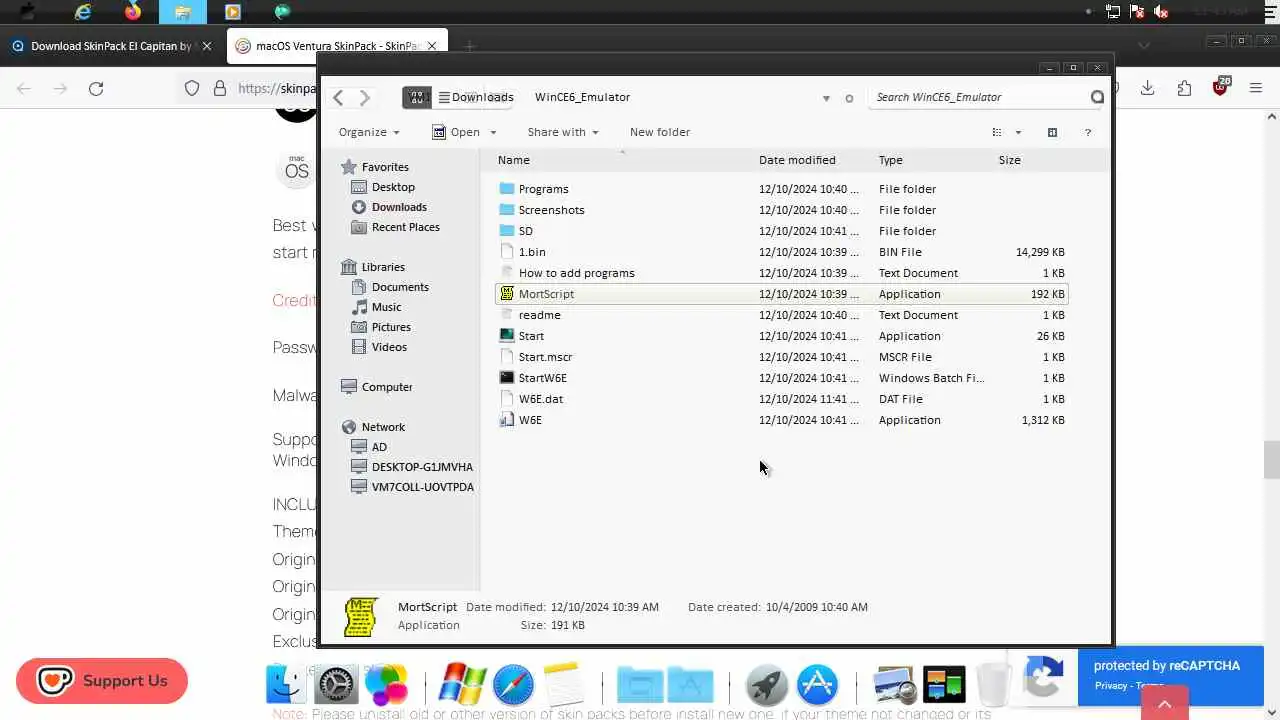Open Downloads in the navigation pane
Viewport: 1280px width, 720px height.
(x=399, y=207)
